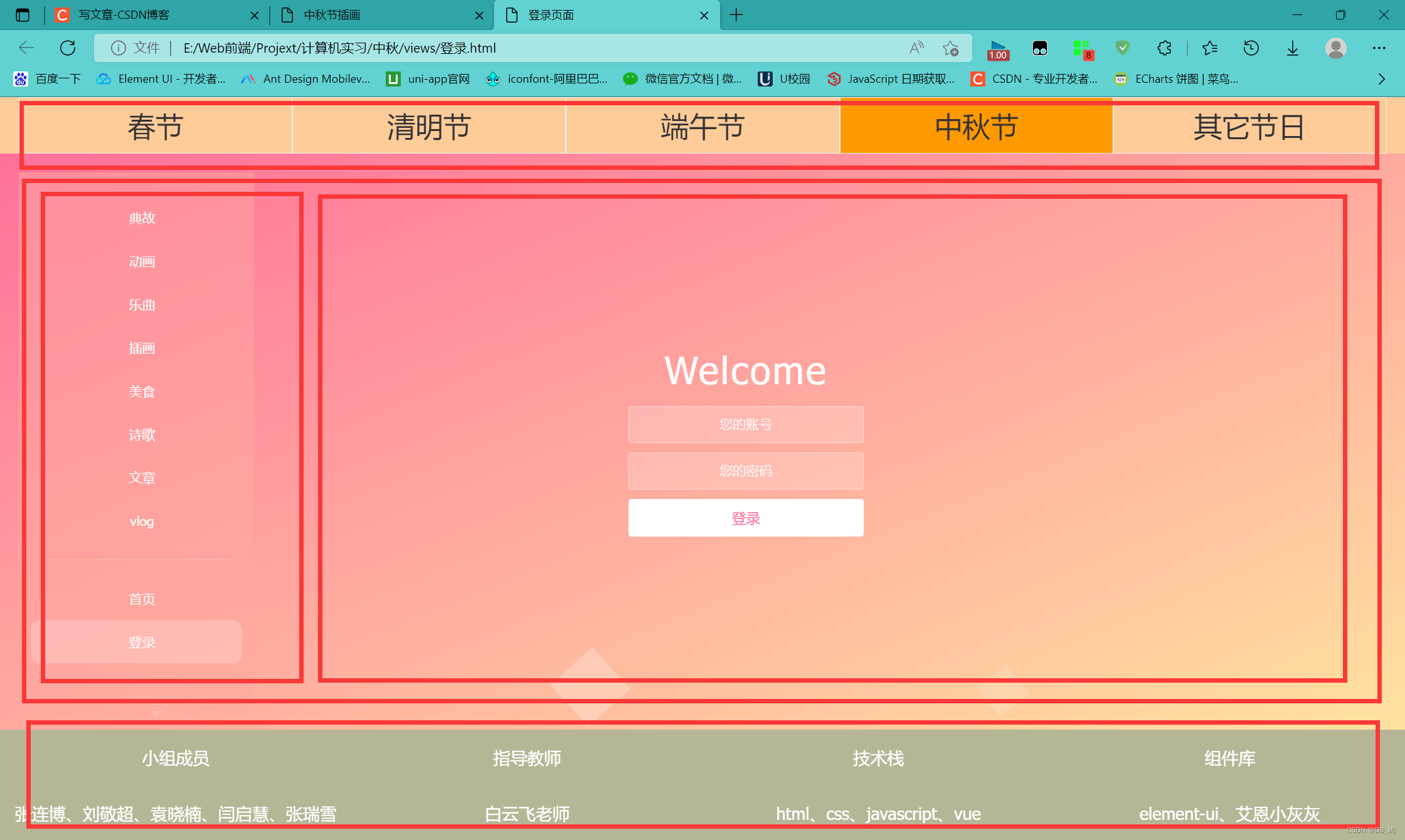
Task: Open 诗歌 in the sidebar
Action: pos(142,435)
